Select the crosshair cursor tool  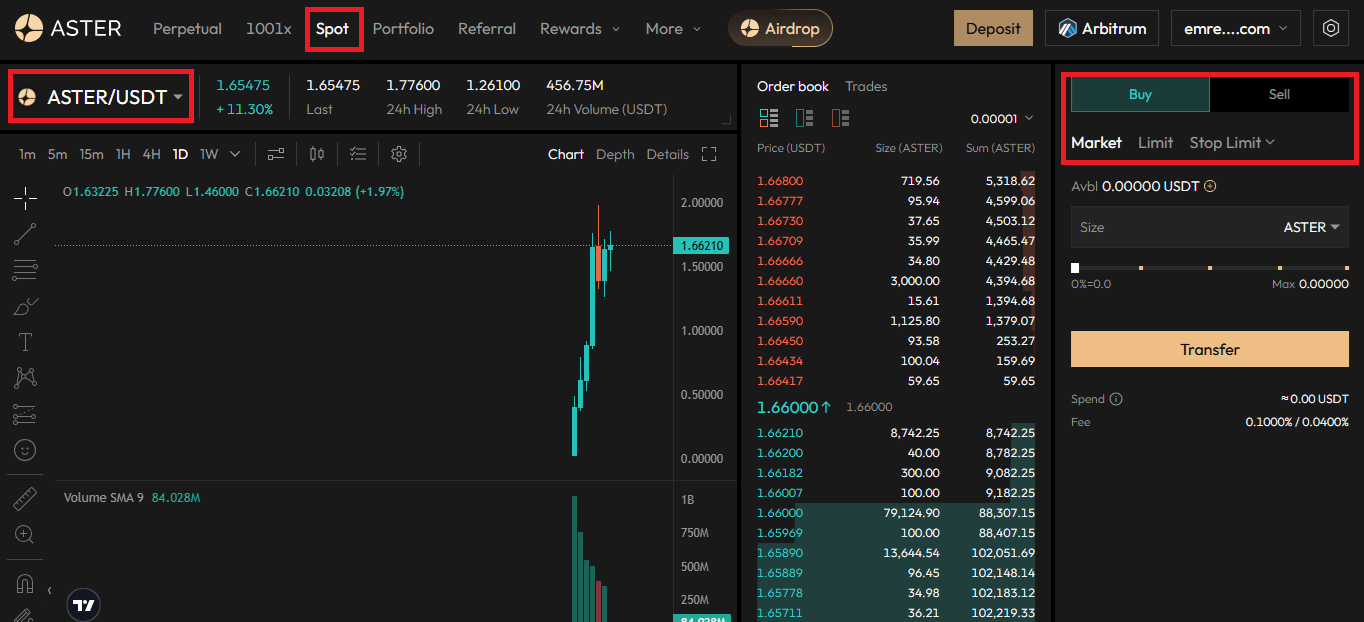click(x=25, y=198)
